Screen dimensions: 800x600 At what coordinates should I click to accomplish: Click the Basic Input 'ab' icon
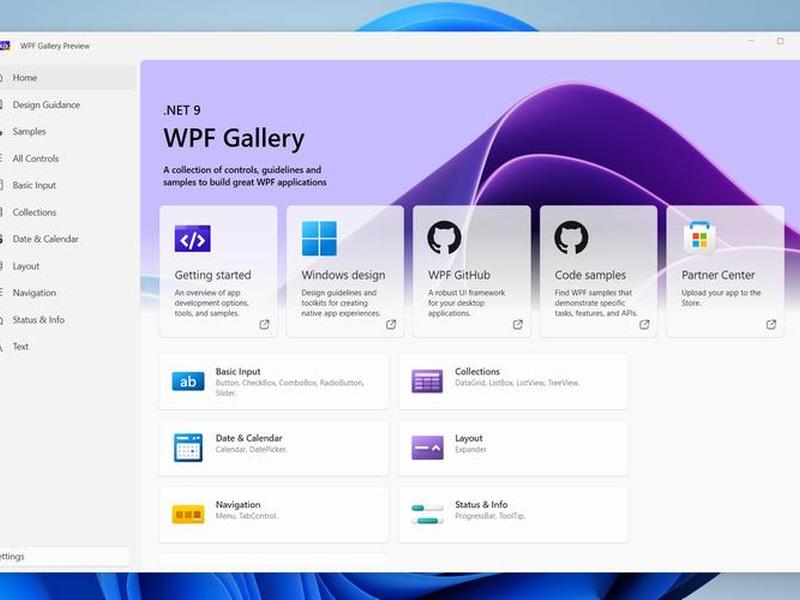[188, 381]
